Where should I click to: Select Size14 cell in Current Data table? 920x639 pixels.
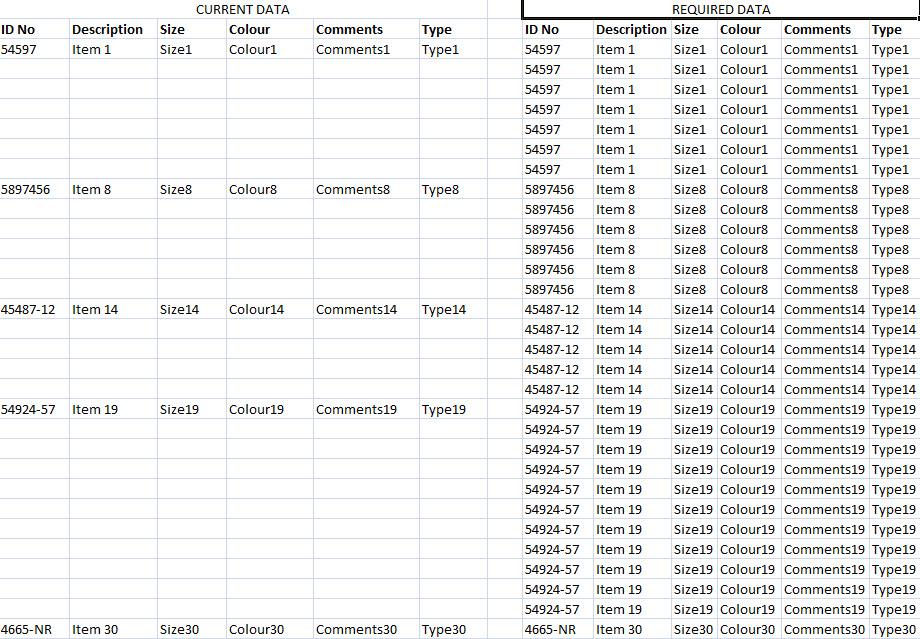179,309
